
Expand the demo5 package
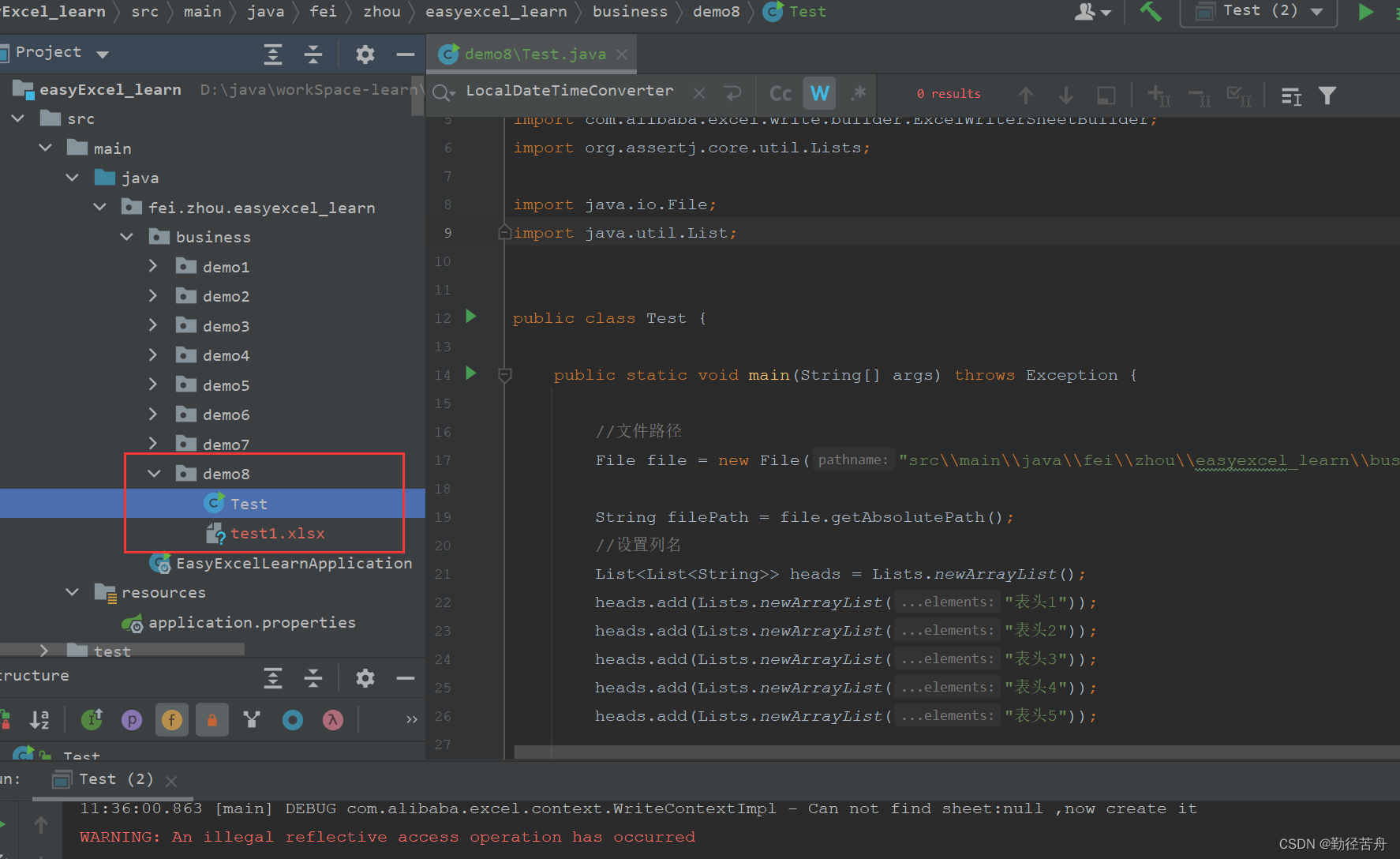coord(153,384)
